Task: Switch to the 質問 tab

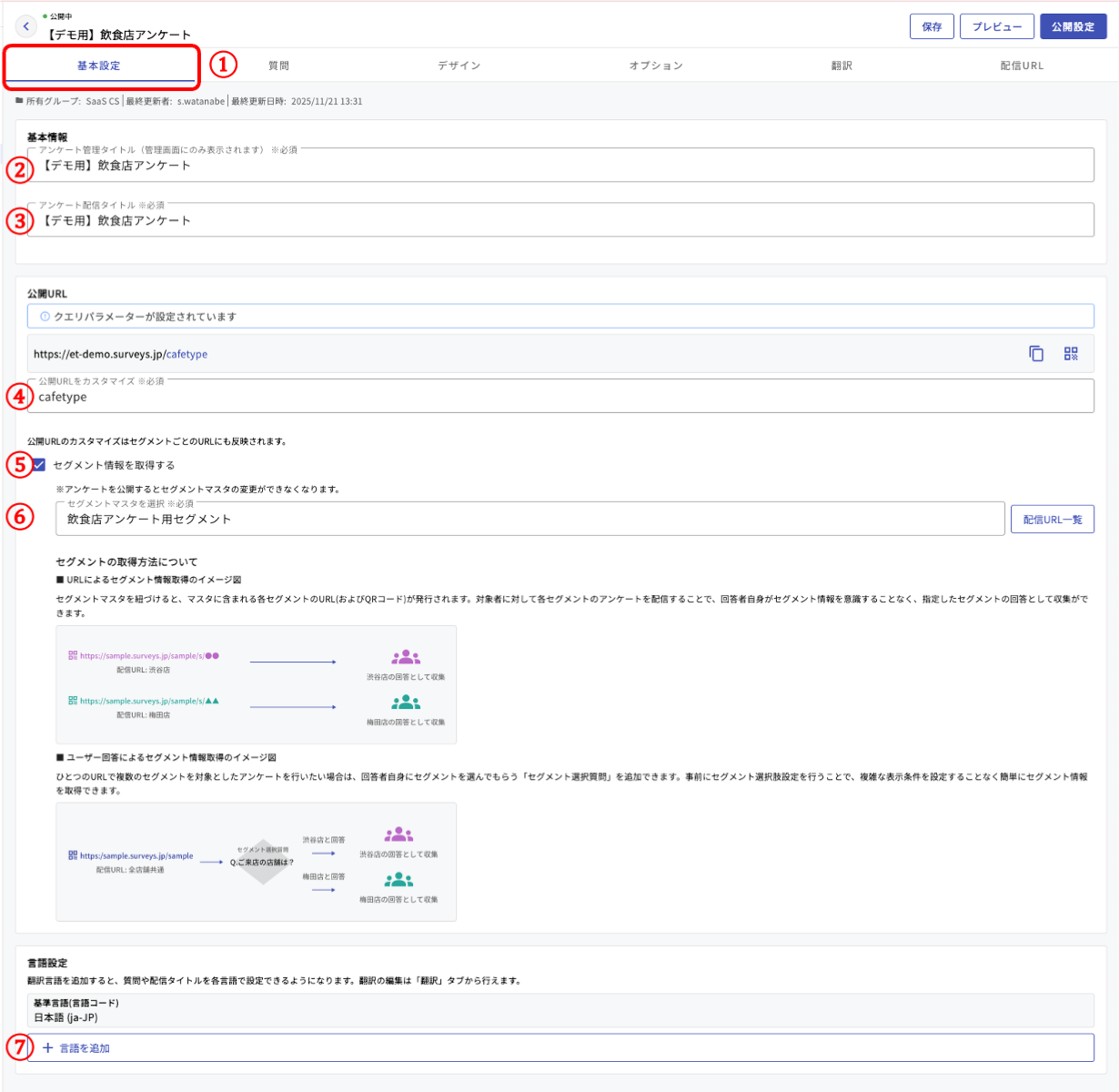Action: click(278, 66)
